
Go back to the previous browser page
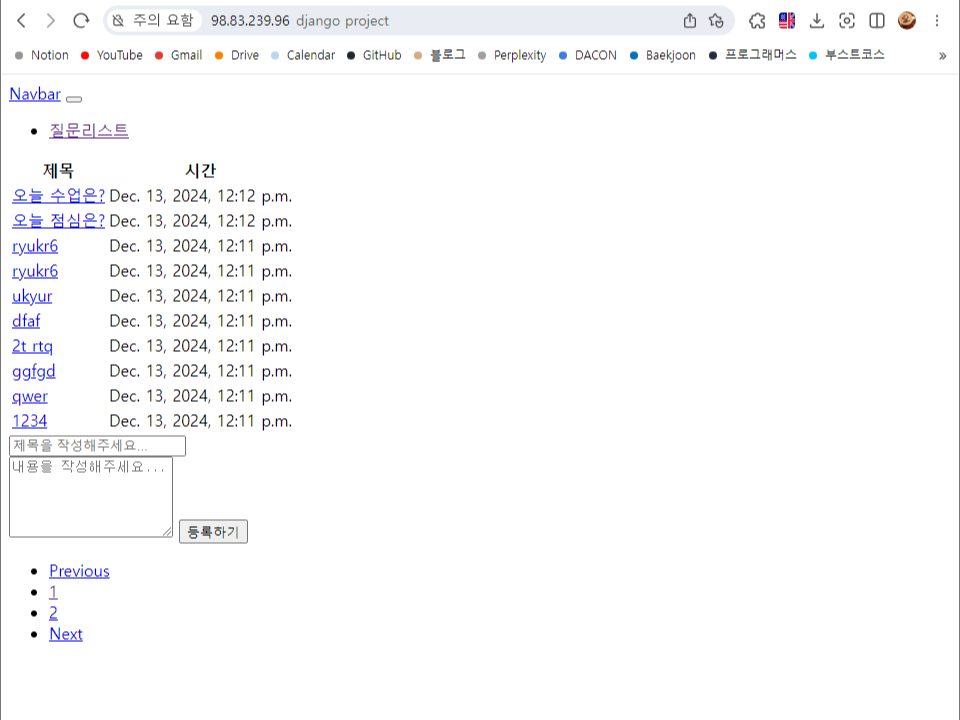click(x=21, y=21)
